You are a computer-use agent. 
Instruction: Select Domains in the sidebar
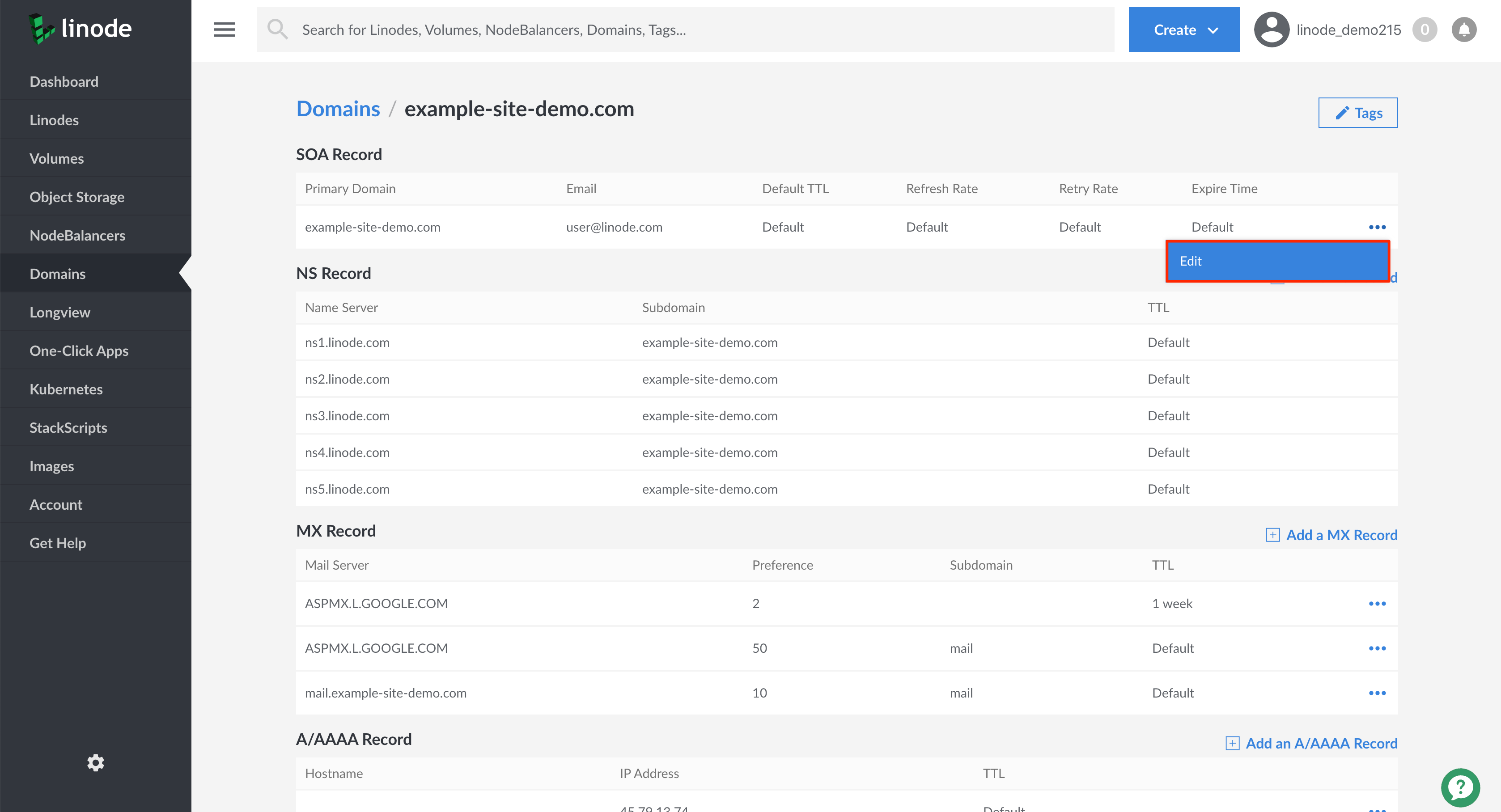[58, 273]
